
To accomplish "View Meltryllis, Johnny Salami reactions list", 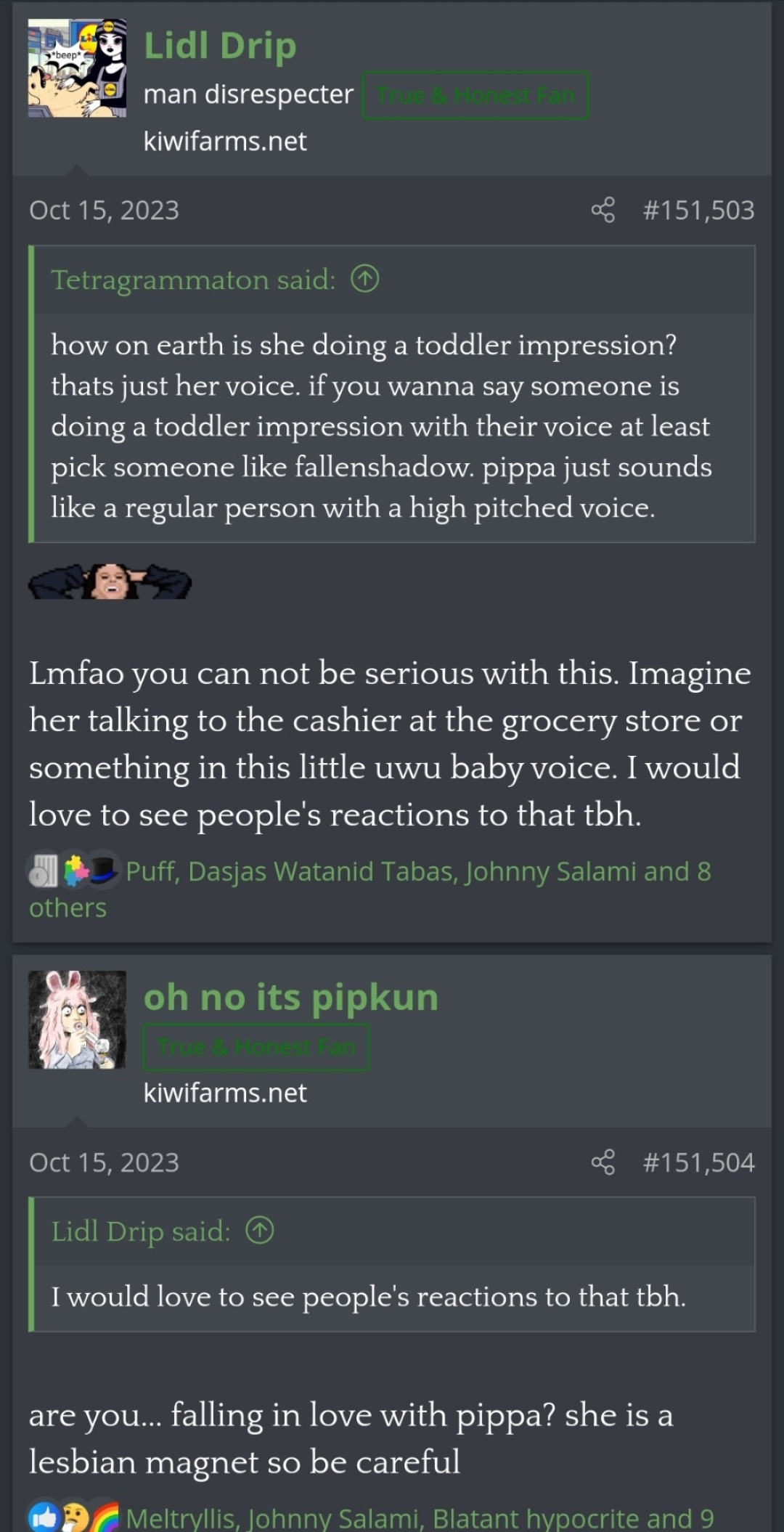I will (x=420, y=1517).
